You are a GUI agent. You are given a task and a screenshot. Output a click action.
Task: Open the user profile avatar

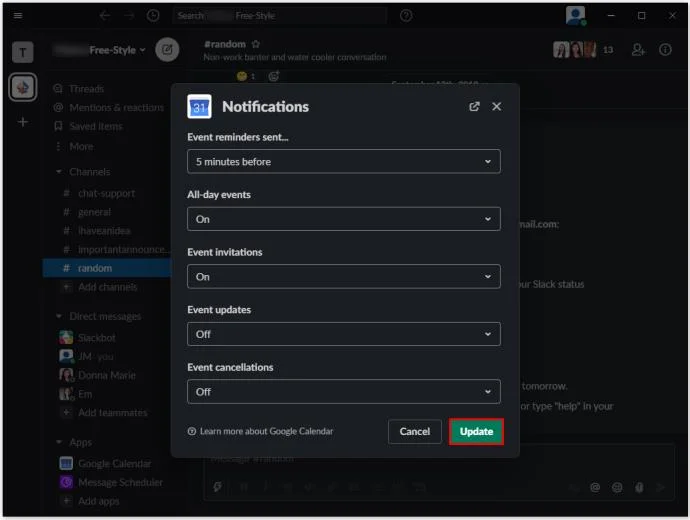point(576,15)
